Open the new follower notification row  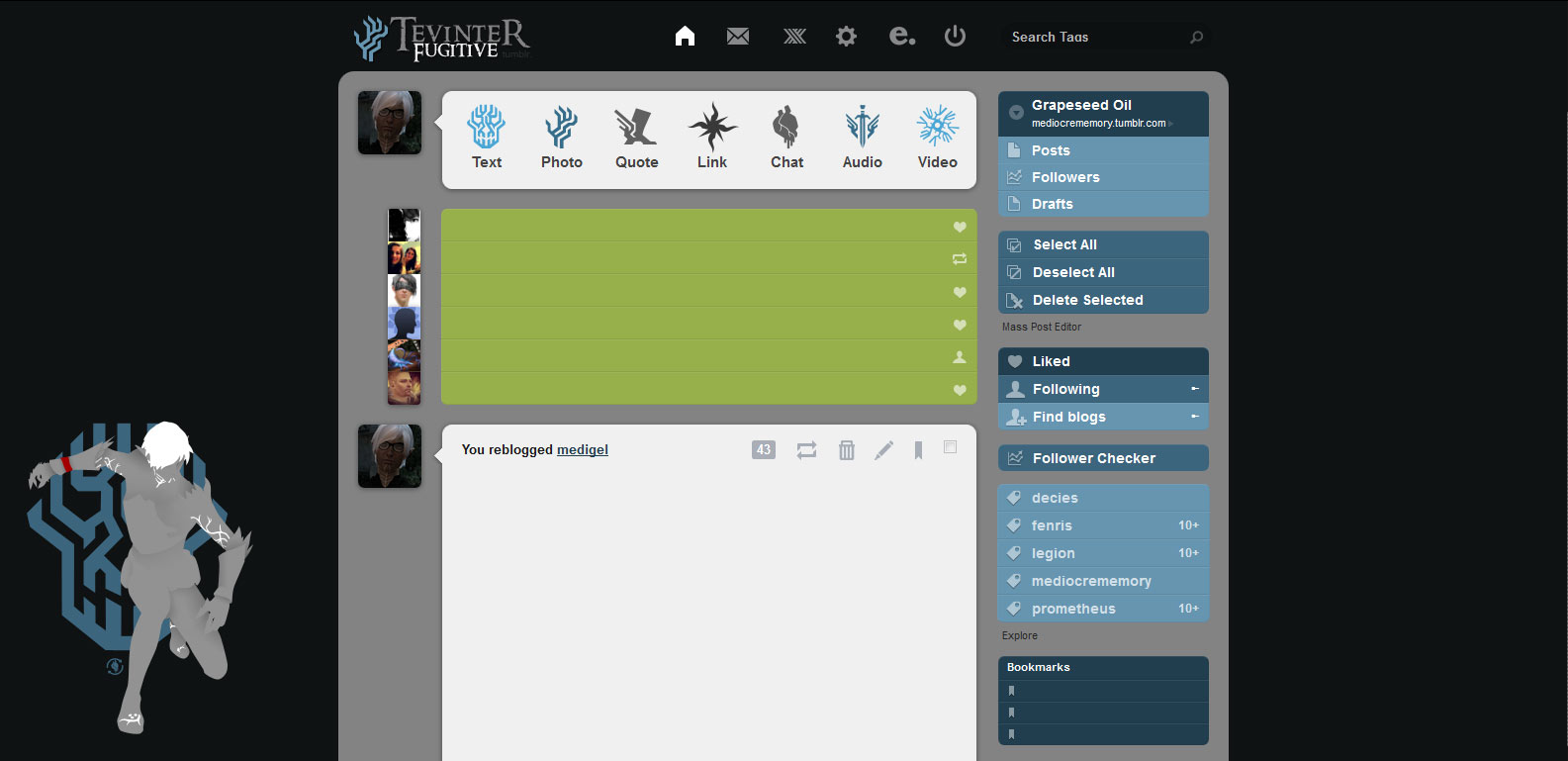[x=708, y=356]
